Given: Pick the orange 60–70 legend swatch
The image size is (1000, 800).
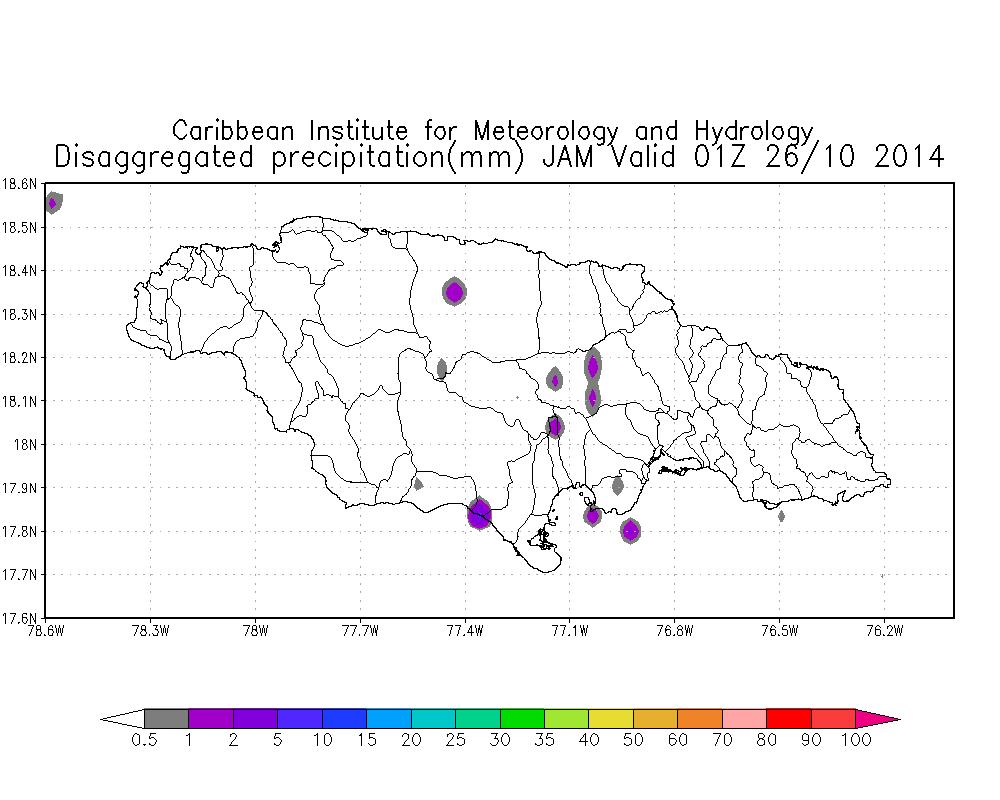Looking at the screenshot, I should click(x=700, y=718).
